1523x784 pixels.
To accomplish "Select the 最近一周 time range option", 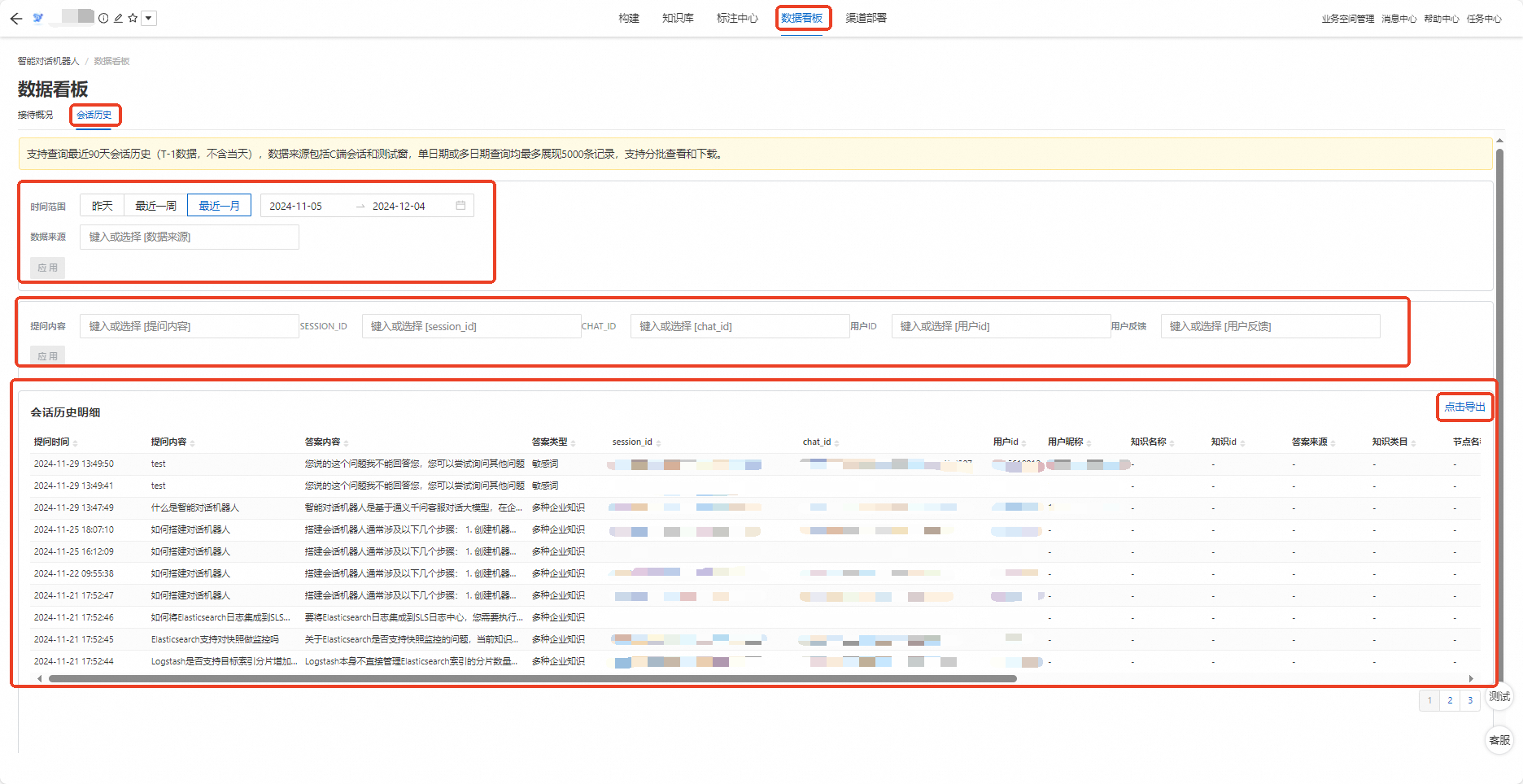I will pyautogui.click(x=155, y=206).
